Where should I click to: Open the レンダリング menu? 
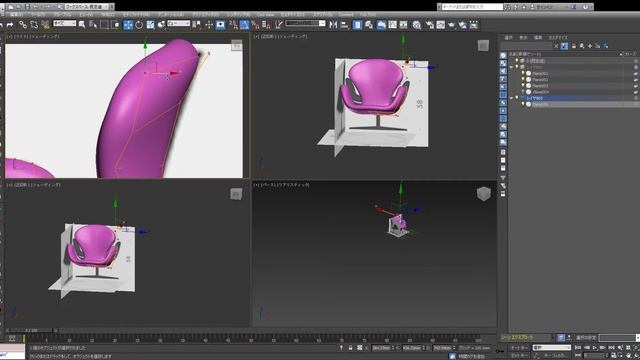tap(238, 15)
